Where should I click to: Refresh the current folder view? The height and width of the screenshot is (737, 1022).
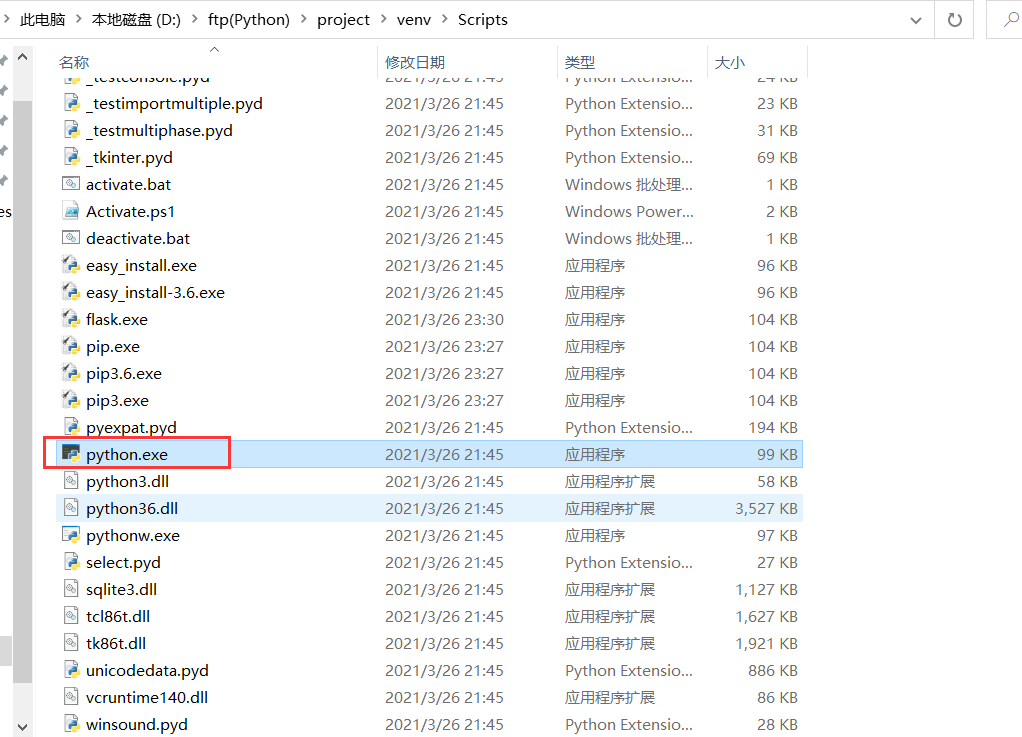(x=955, y=20)
